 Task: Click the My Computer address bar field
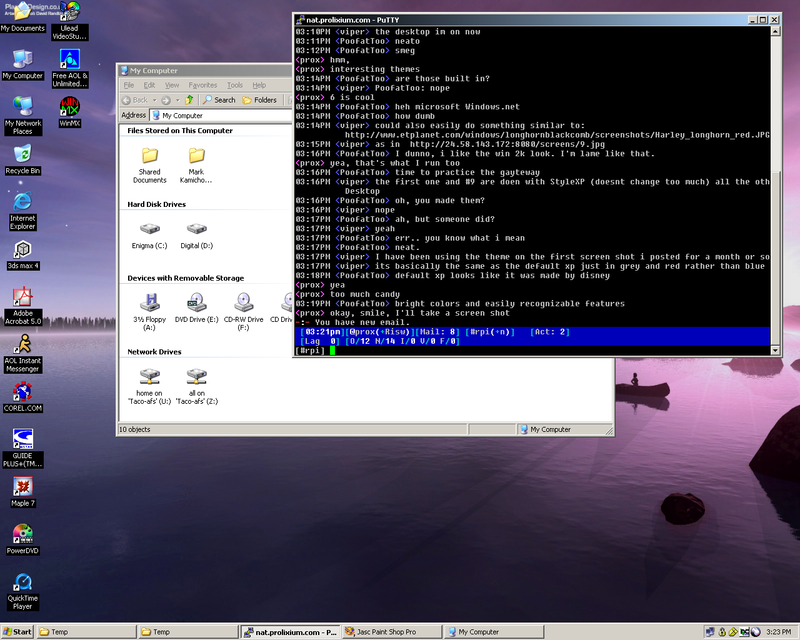pyautogui.click(x=220, y=115)
